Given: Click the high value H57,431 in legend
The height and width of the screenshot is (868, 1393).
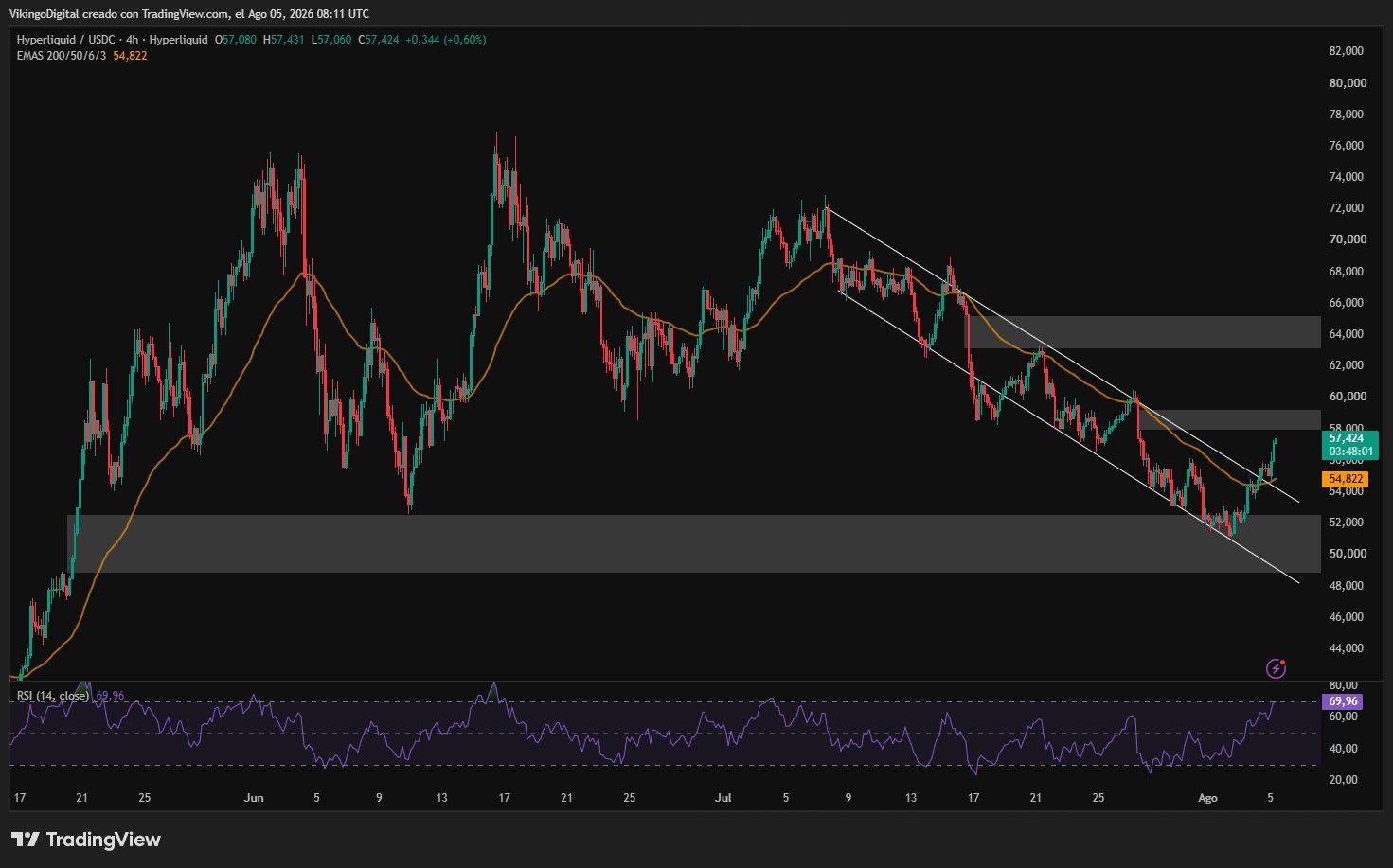Looking at the screenshot, I should [x=283, y=40].
